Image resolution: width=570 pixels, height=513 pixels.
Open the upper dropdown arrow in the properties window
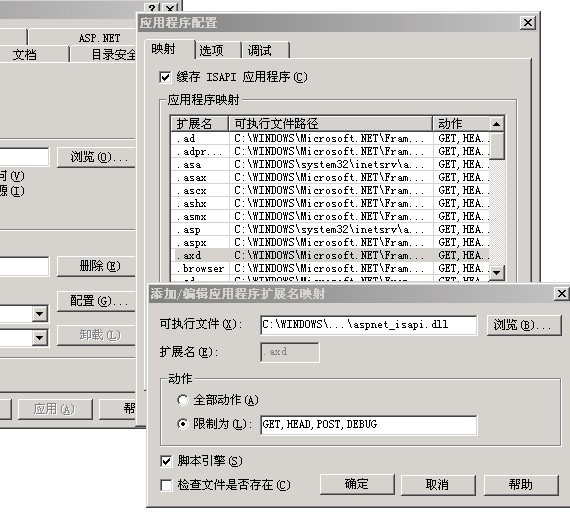tap(40, 314)
